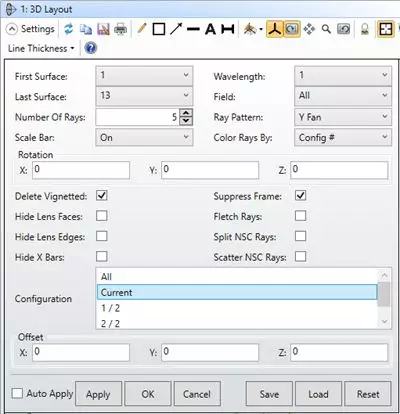Select the rectangle annotation tool

tap(159, 29)
